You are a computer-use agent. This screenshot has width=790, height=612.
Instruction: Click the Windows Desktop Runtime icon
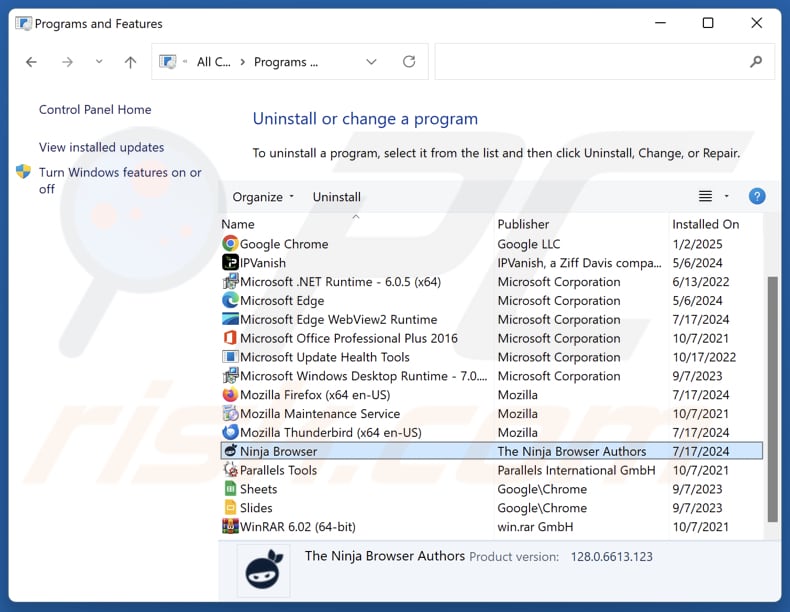pos(230,376)
